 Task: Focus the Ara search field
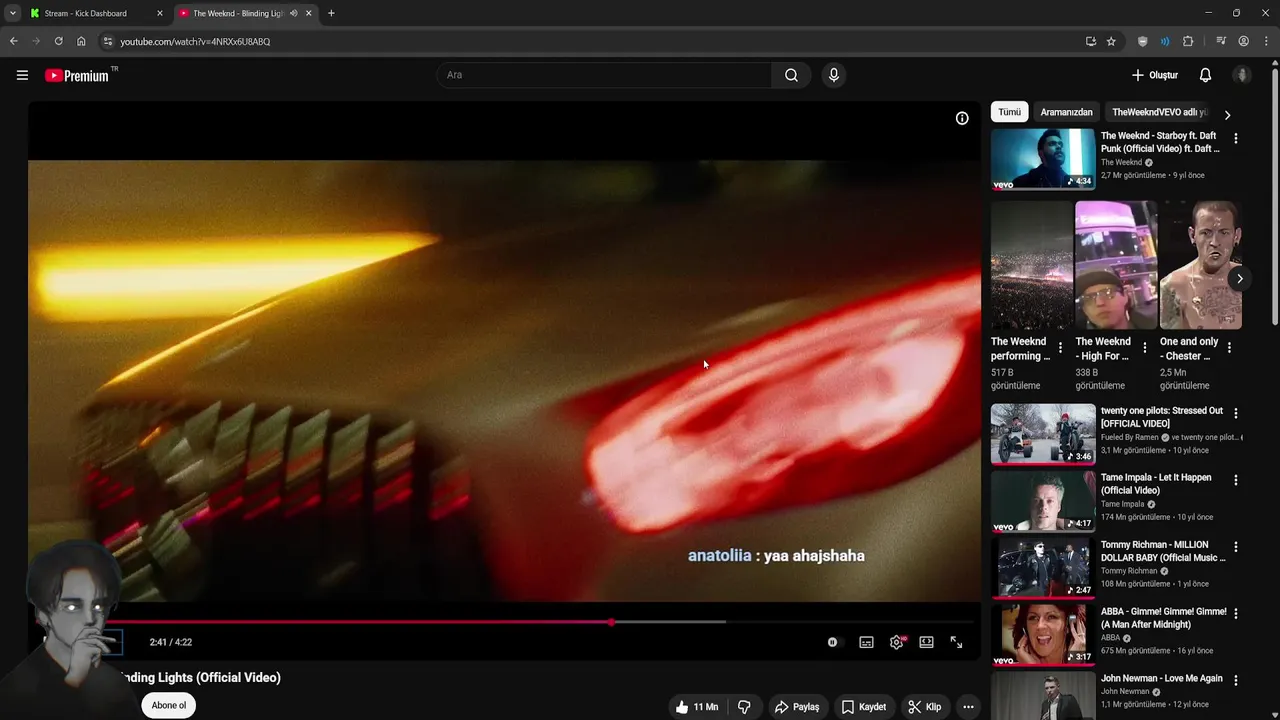pyautogui.click(x=604, y=75)
